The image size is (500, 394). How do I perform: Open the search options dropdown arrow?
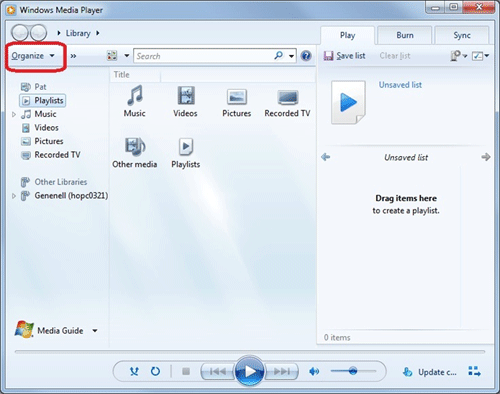(x=291, y=56)
